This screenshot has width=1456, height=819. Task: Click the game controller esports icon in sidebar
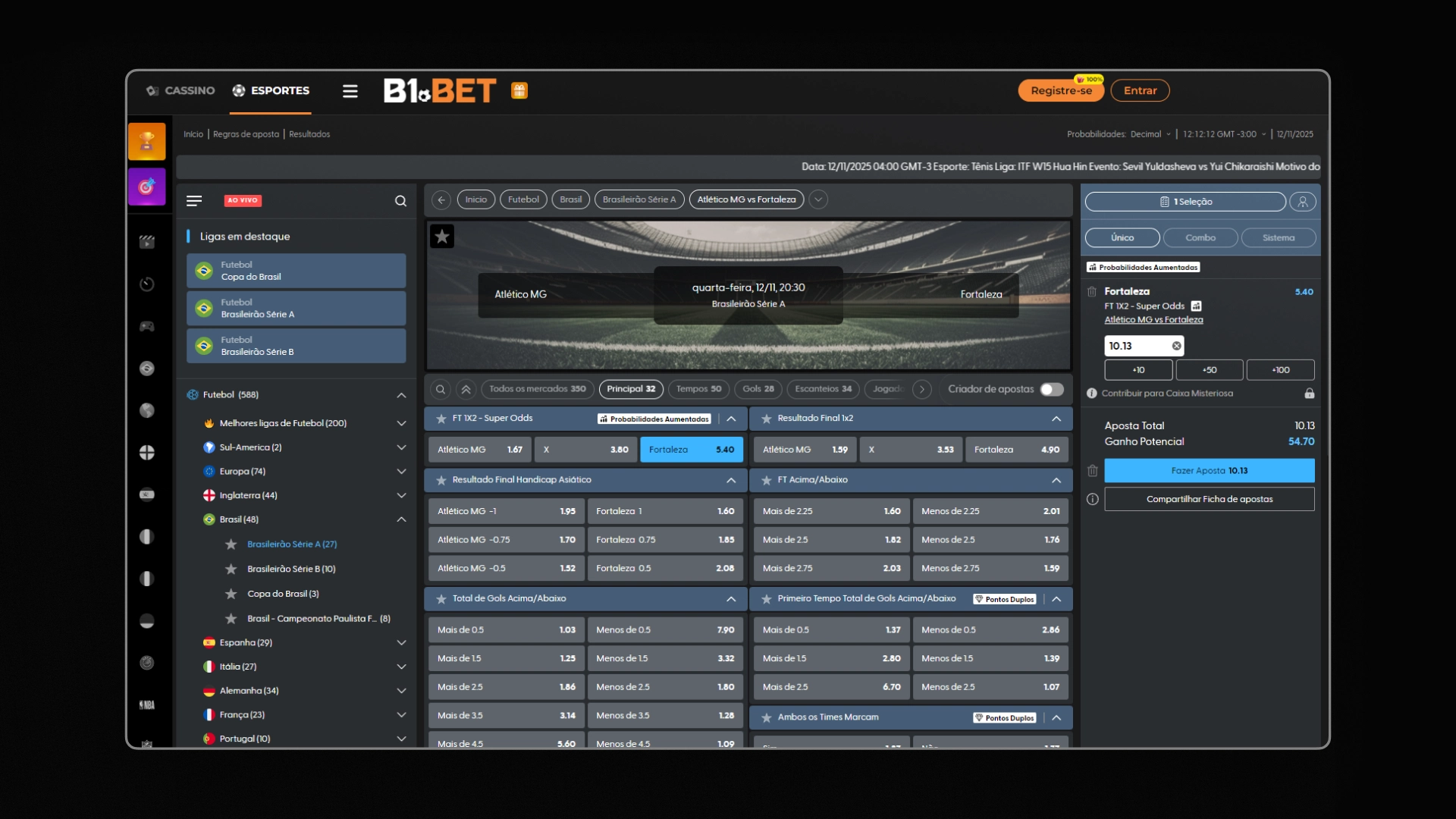click(147, 326)
